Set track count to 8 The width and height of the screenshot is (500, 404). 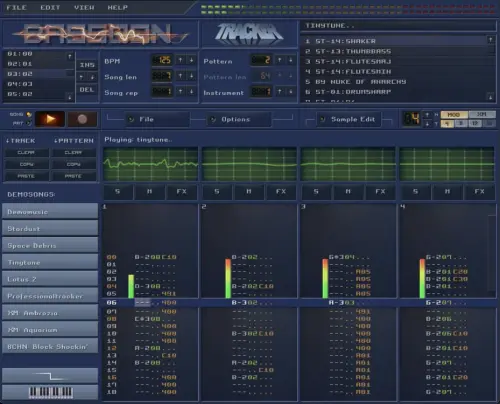(461, 124)
